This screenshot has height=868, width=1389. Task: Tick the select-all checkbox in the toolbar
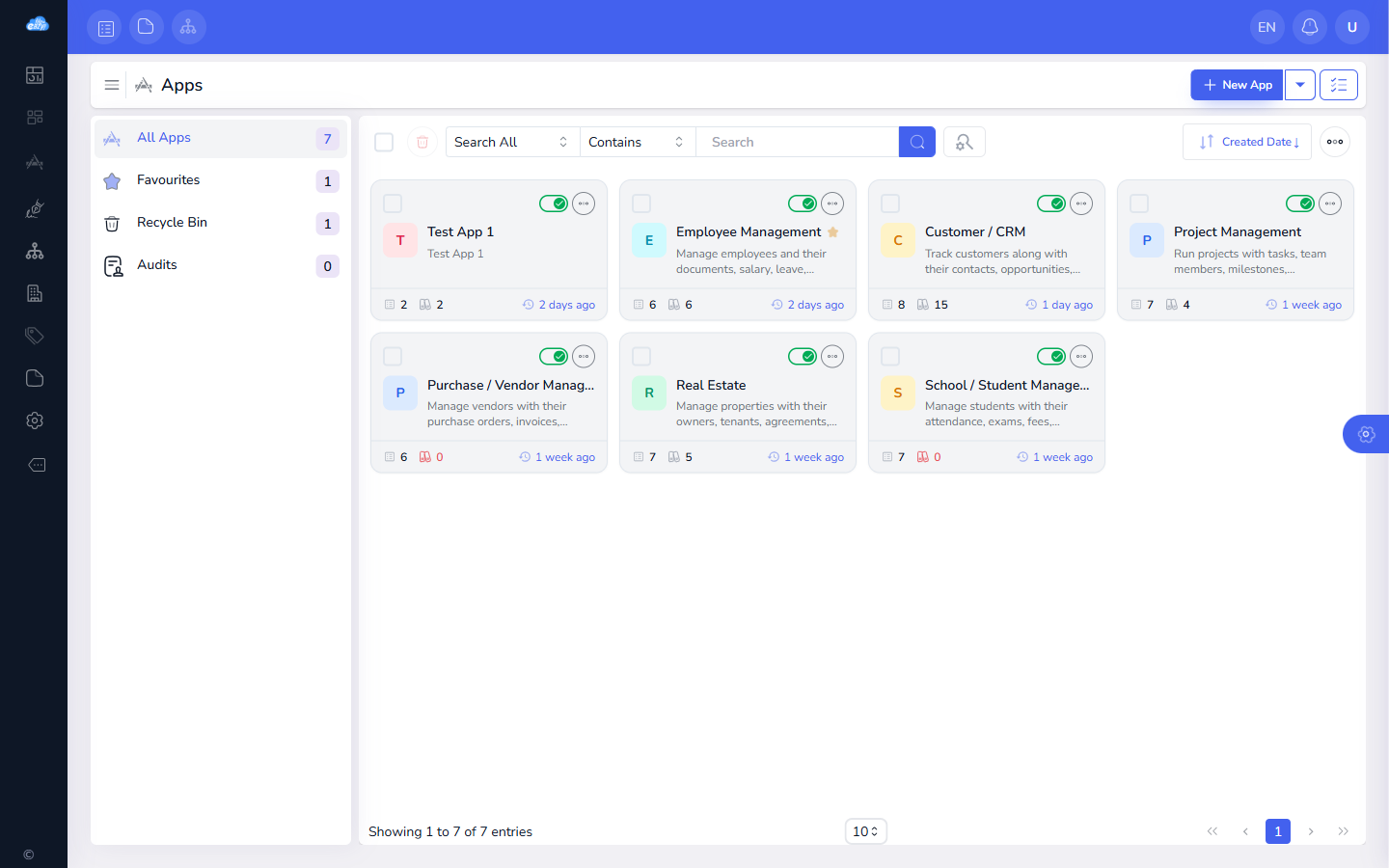[x=384, y=142]
